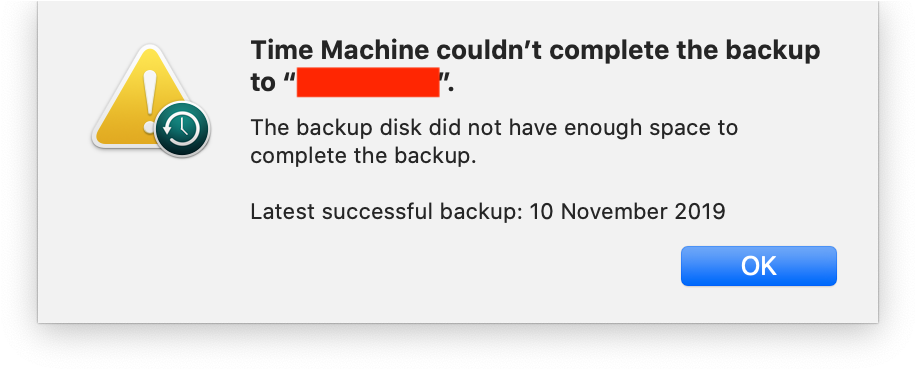Click the word "to" before the redacted name
Viewport: 915px width, 369px height.
pos(263,83)
